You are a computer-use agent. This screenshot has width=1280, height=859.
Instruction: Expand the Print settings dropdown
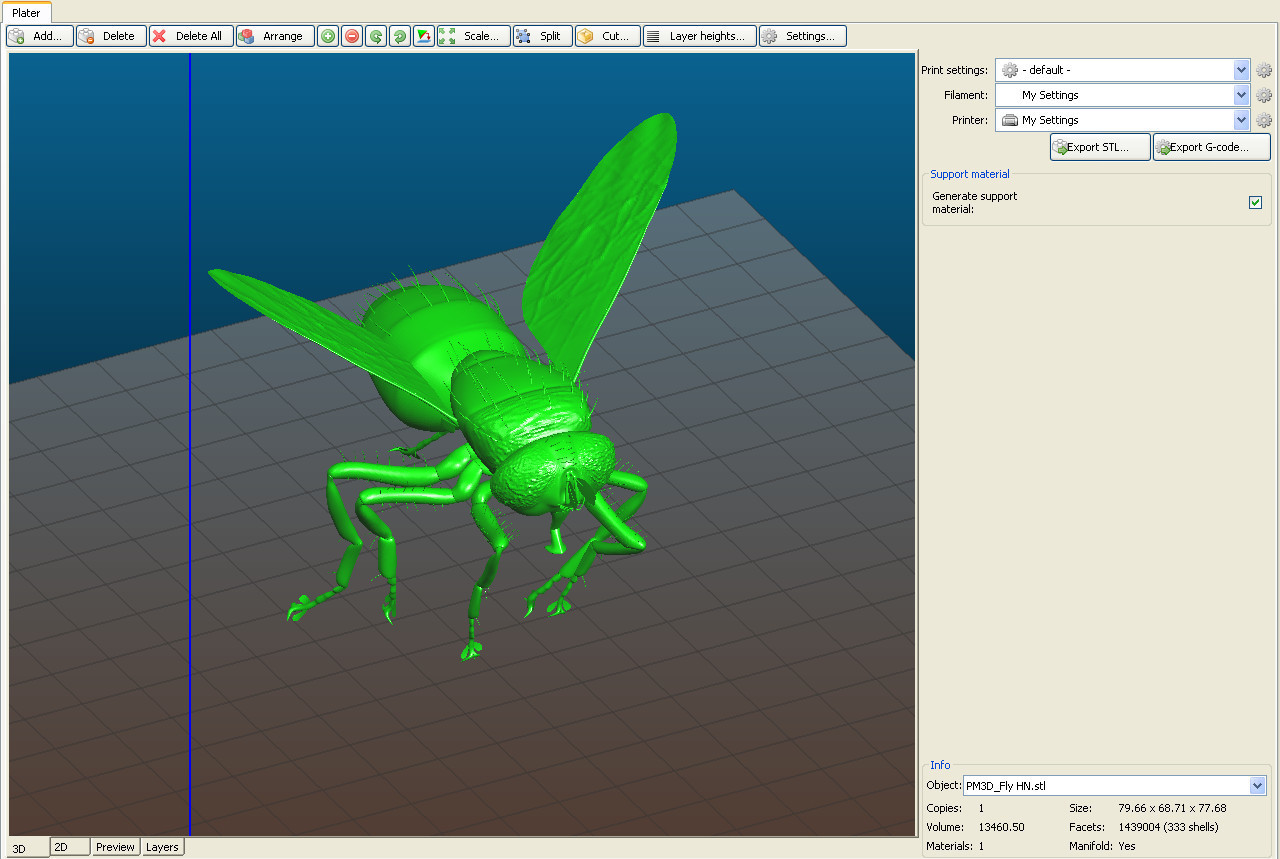tap(1241, 70)
